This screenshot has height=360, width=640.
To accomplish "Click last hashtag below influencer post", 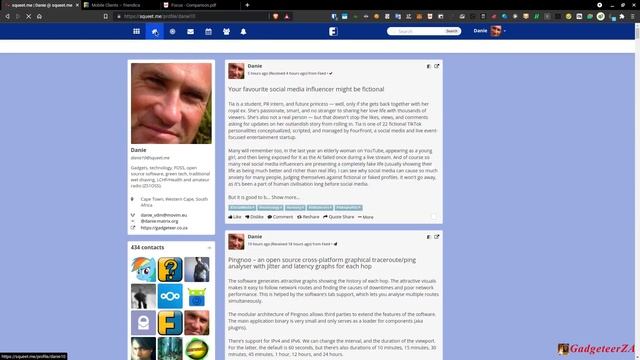I will click(x=349, y=208).
